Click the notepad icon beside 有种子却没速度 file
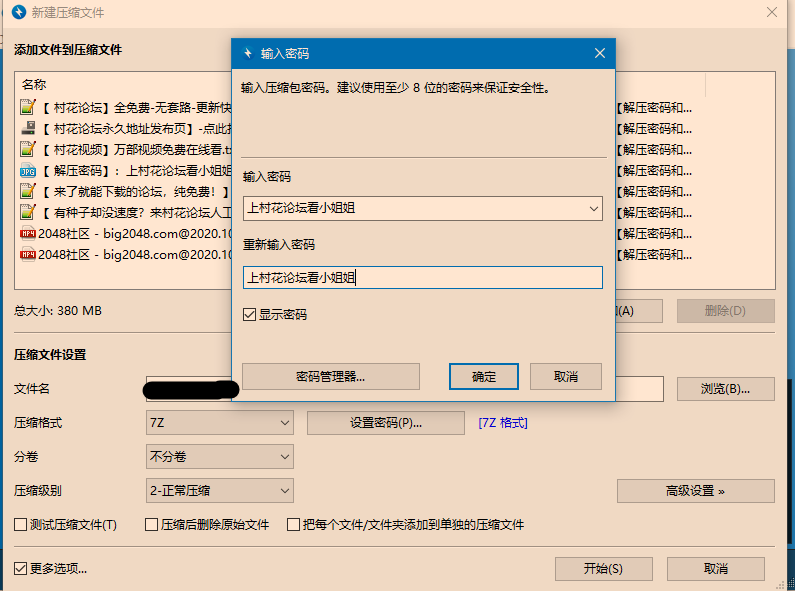This screenshot has height=591, width=795. click(27, 212)
